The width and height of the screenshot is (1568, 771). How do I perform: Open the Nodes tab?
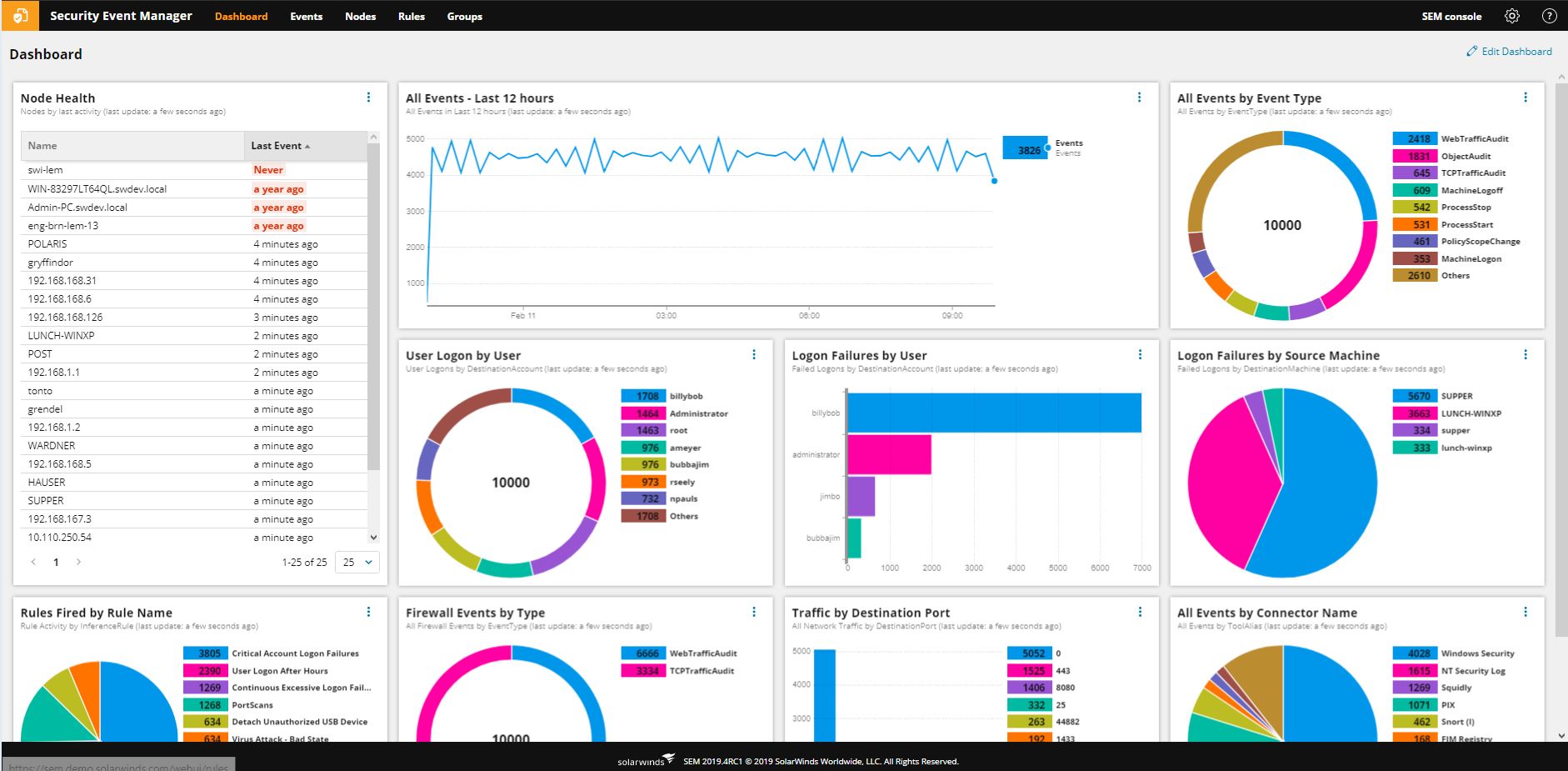361,17
